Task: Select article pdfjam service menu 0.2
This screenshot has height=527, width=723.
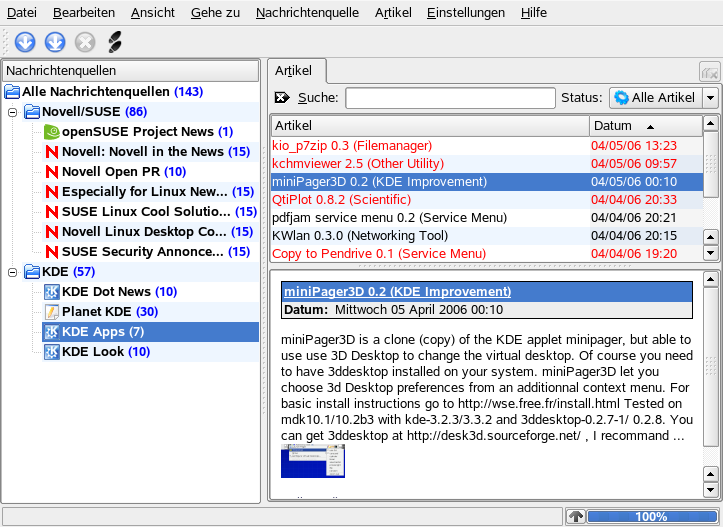Action: (486, 218)
